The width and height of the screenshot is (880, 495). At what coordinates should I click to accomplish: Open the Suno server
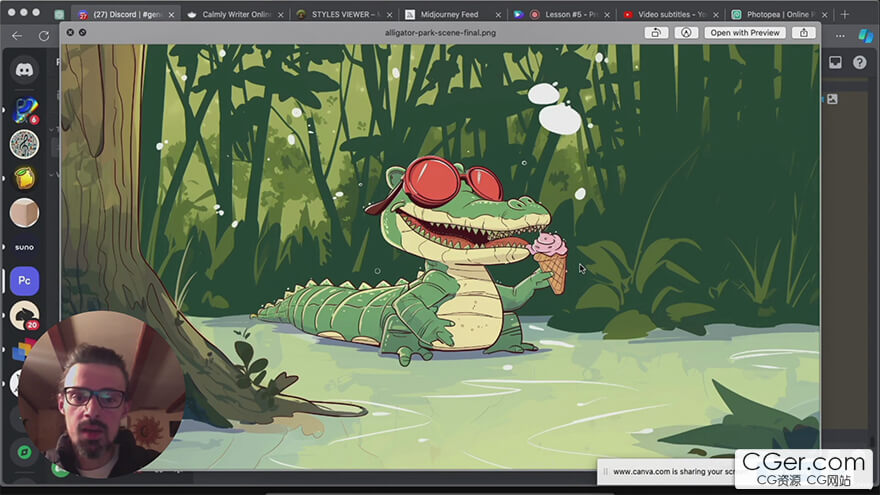point(24,247)
